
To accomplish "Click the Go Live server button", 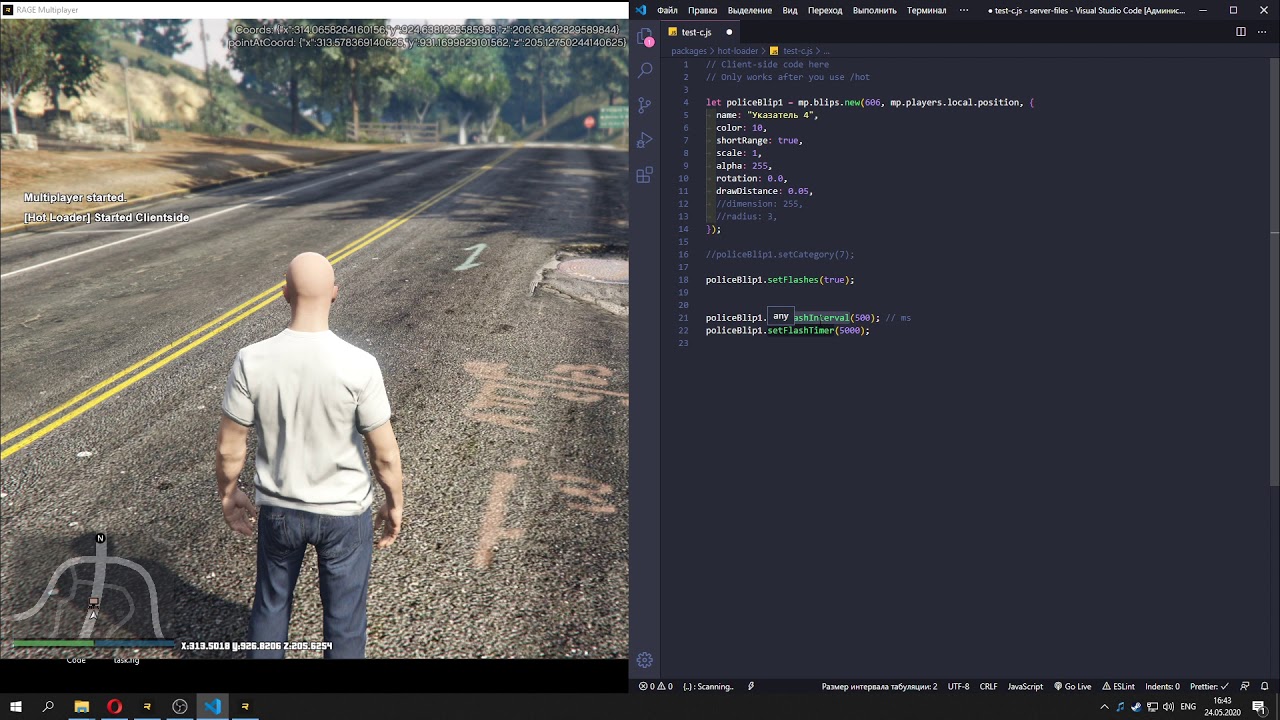I will tap(1072, 686).
